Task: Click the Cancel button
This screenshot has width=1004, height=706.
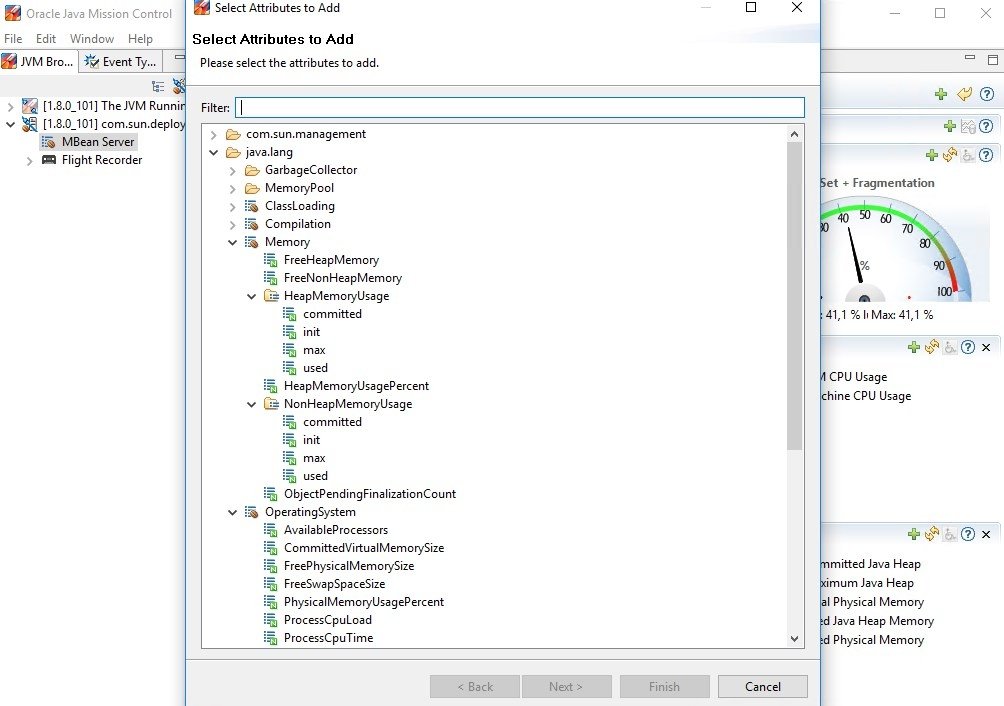Action: pyautogui.click(x=763, y=687)
